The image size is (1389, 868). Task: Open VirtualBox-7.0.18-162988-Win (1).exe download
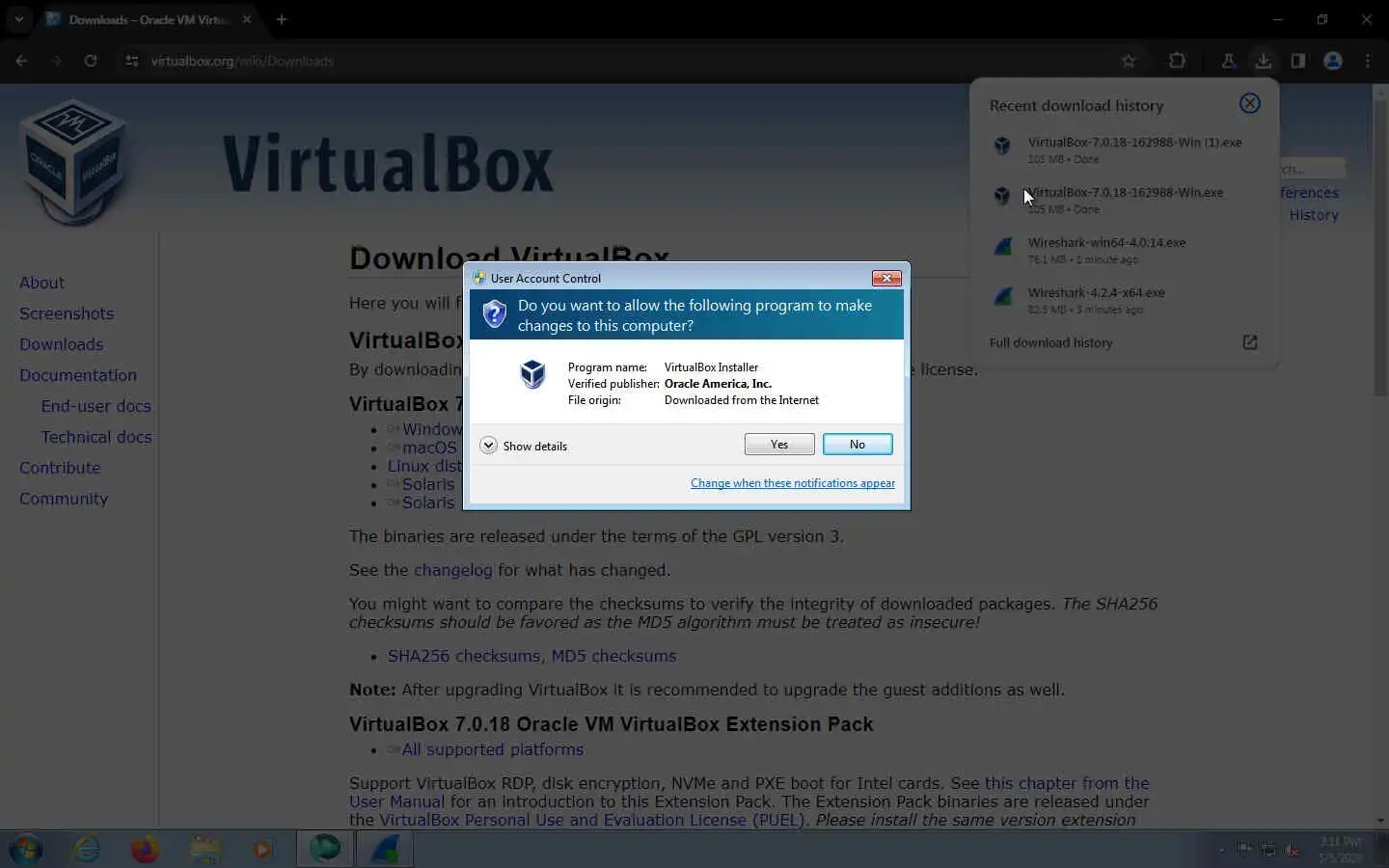point(1124,149)
